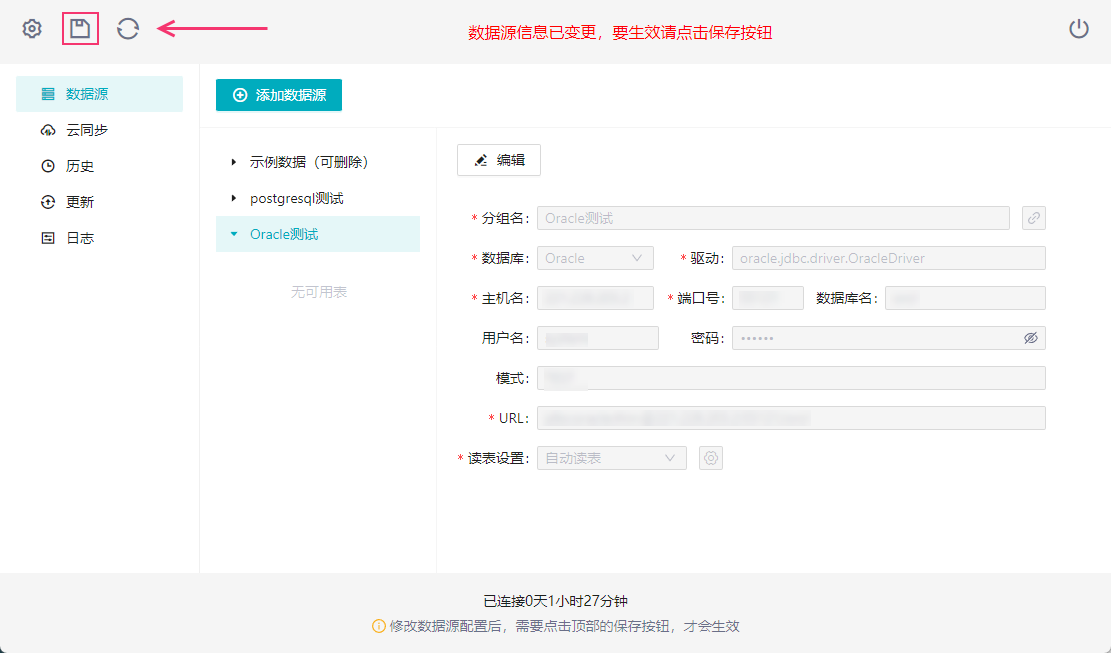Open the 日志 sidebar menu
Viewport: 1111px width, 653px height.
point(99,238)
